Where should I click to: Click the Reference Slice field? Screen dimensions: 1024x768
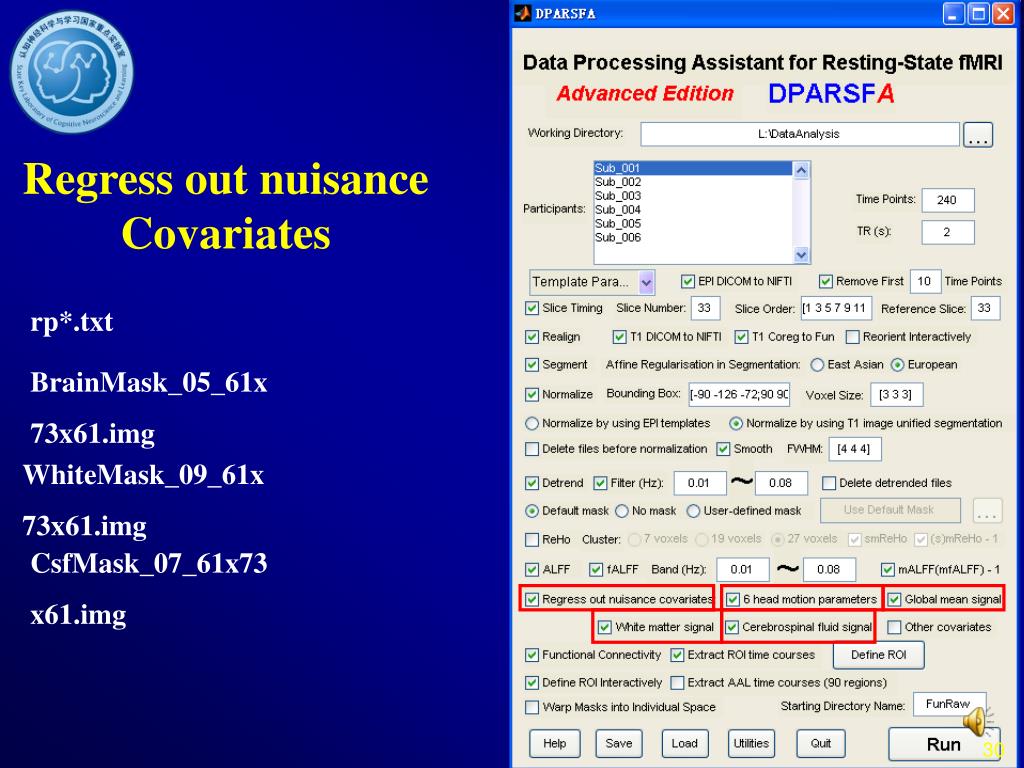(x=985, y=308)
